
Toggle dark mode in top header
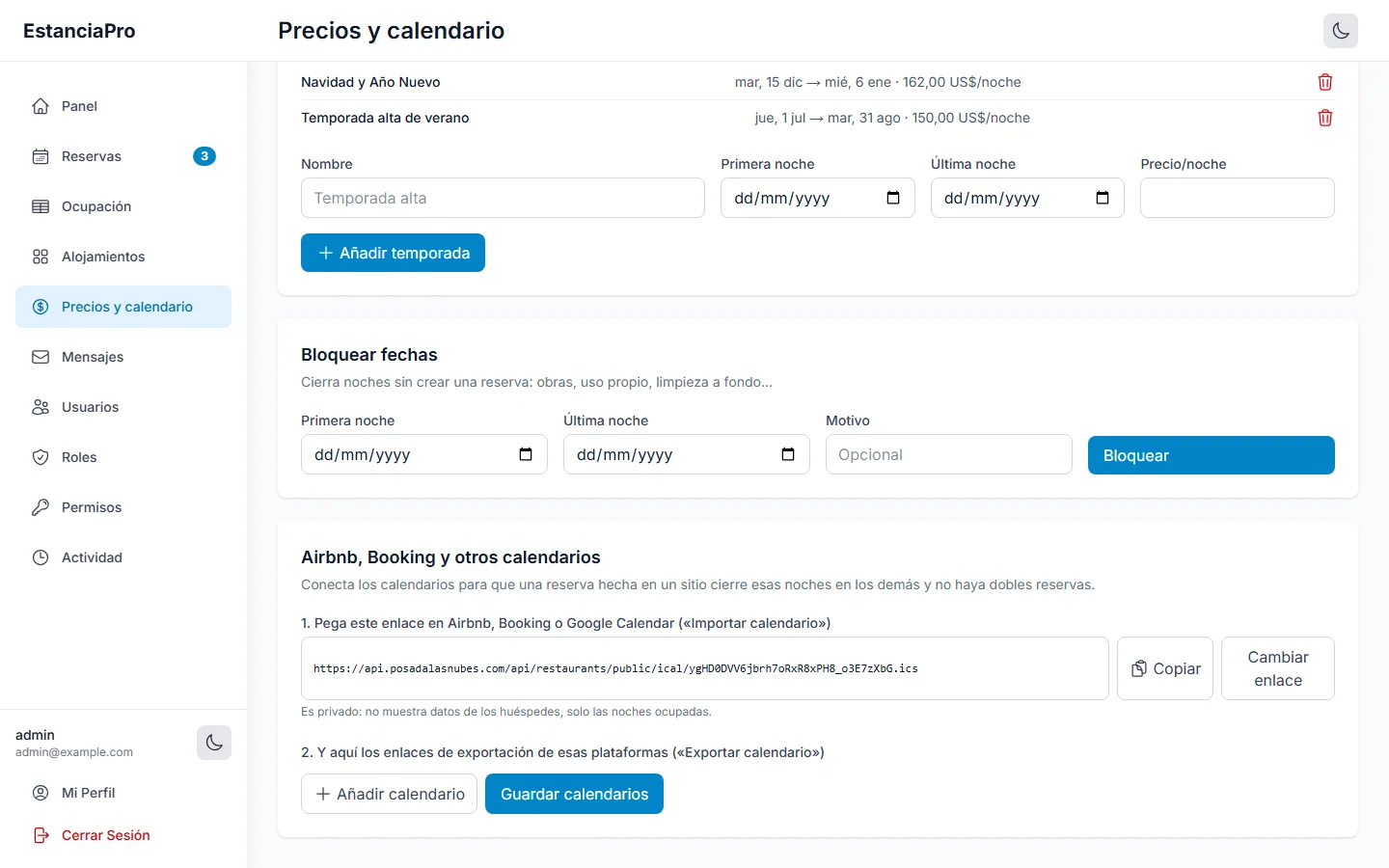[1341, 31]
